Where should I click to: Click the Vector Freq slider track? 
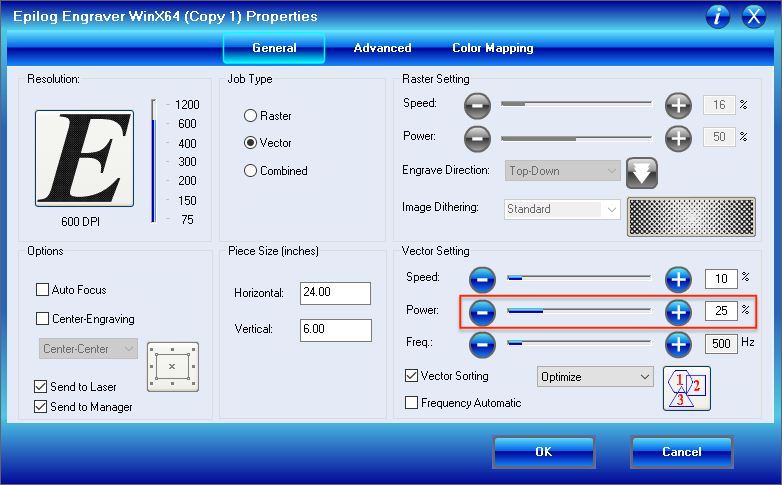click(x=579, y=342)
